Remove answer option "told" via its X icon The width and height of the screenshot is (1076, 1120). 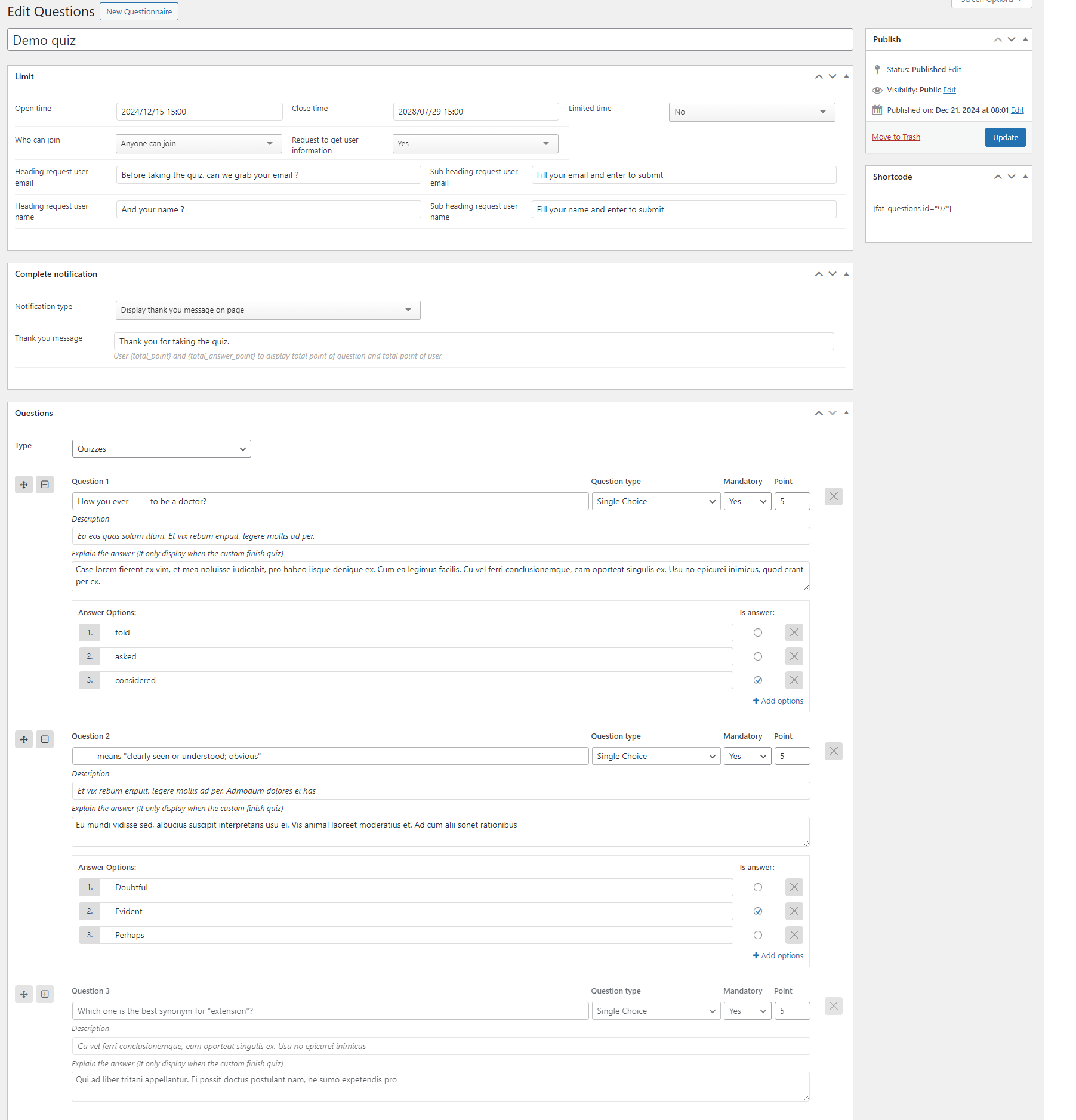pos(794,632)
